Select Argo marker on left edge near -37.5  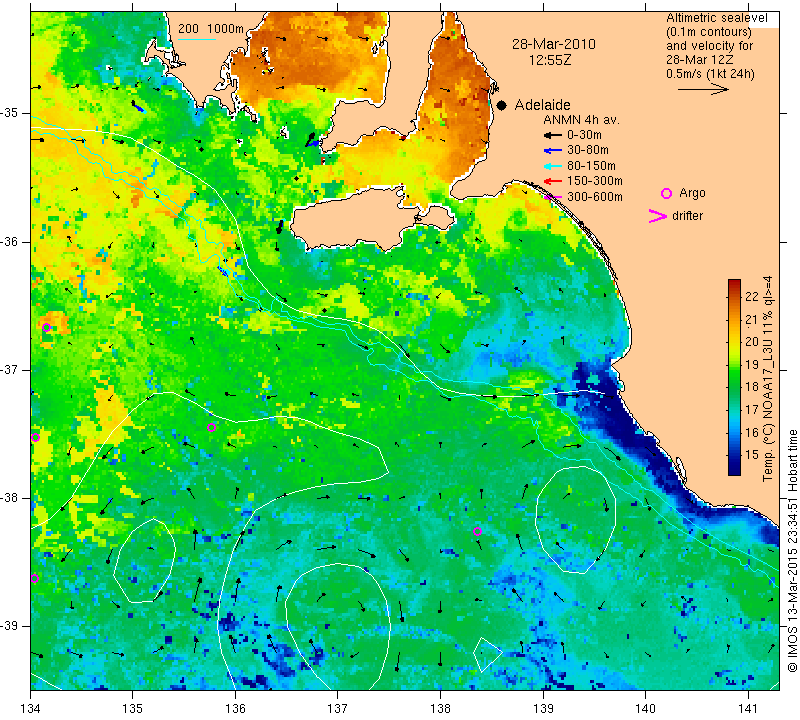coord(35,437)
